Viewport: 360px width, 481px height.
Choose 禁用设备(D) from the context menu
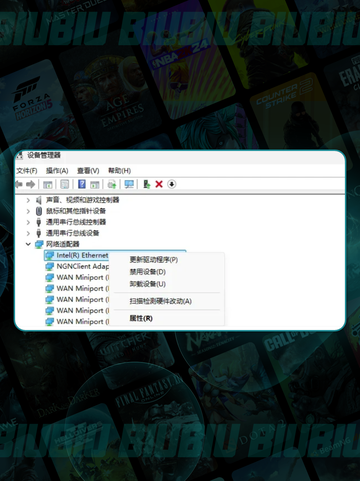coord(148,272)
